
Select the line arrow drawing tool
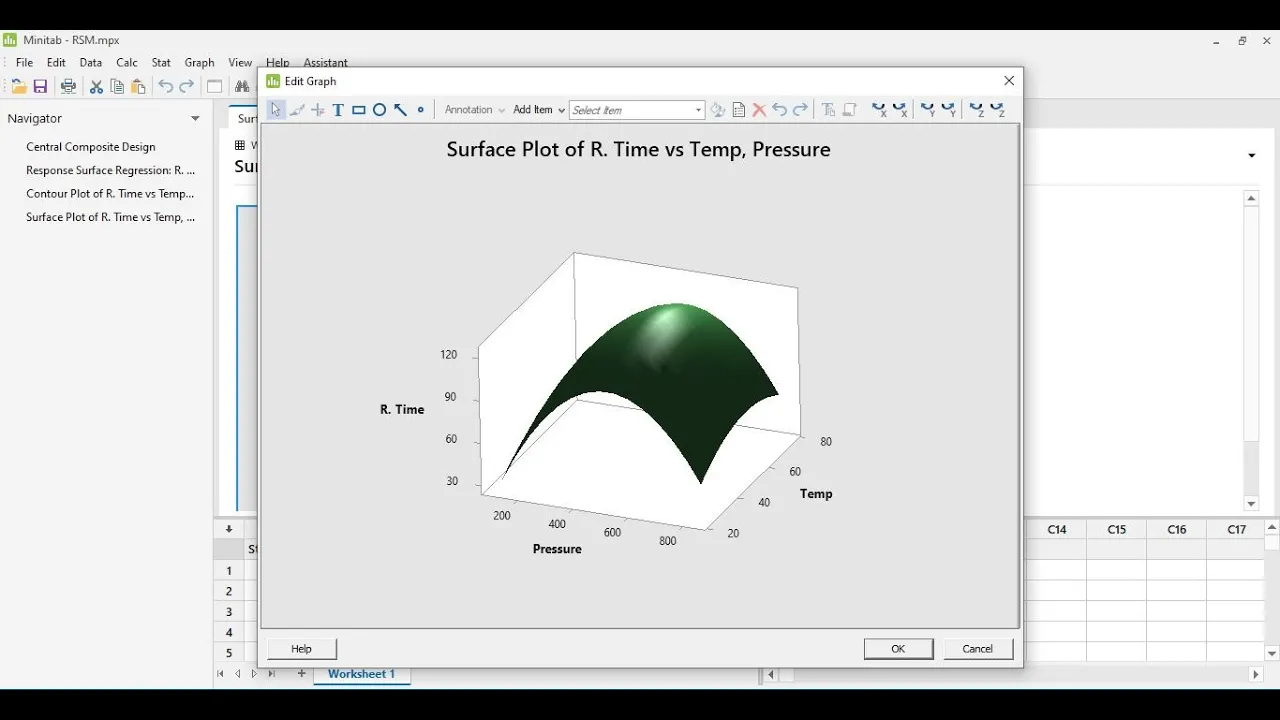click(400, 110)
